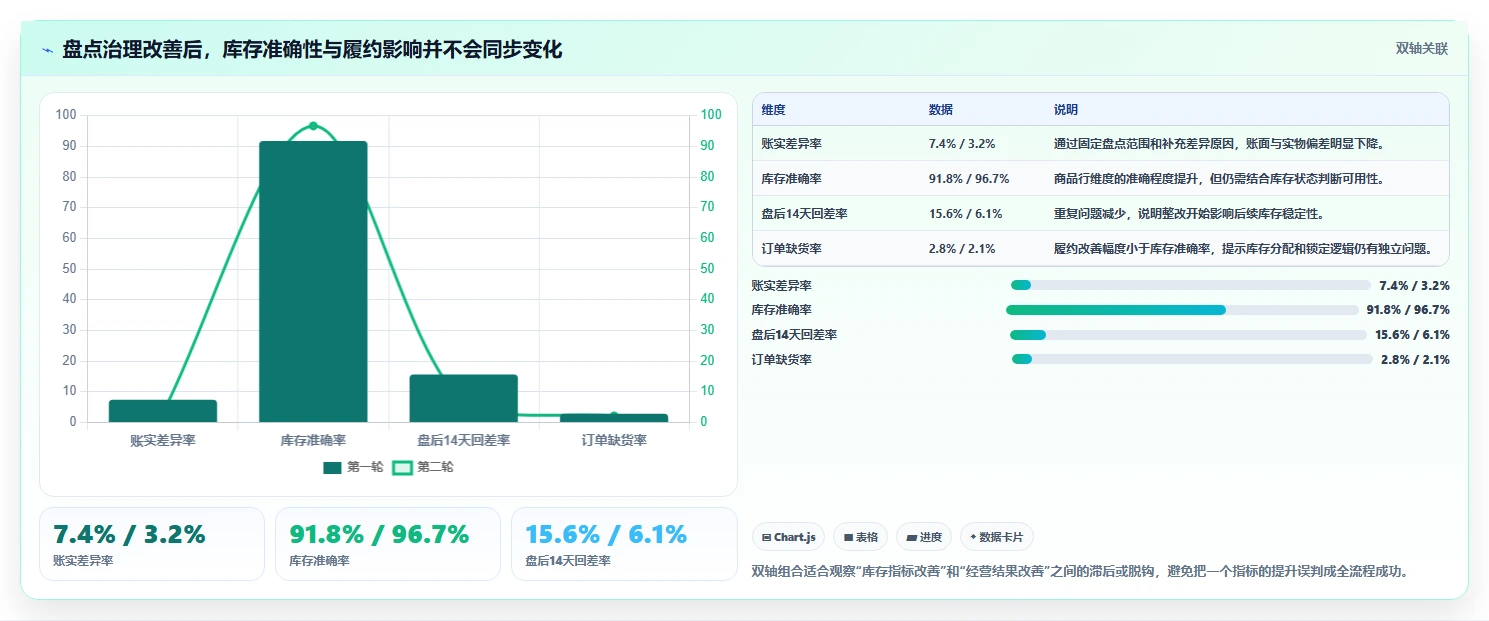The height and width of the screenshot is (621, 1489).
Task: Open the 91.8% / 96.7% data card
Action: coord(388,544)
